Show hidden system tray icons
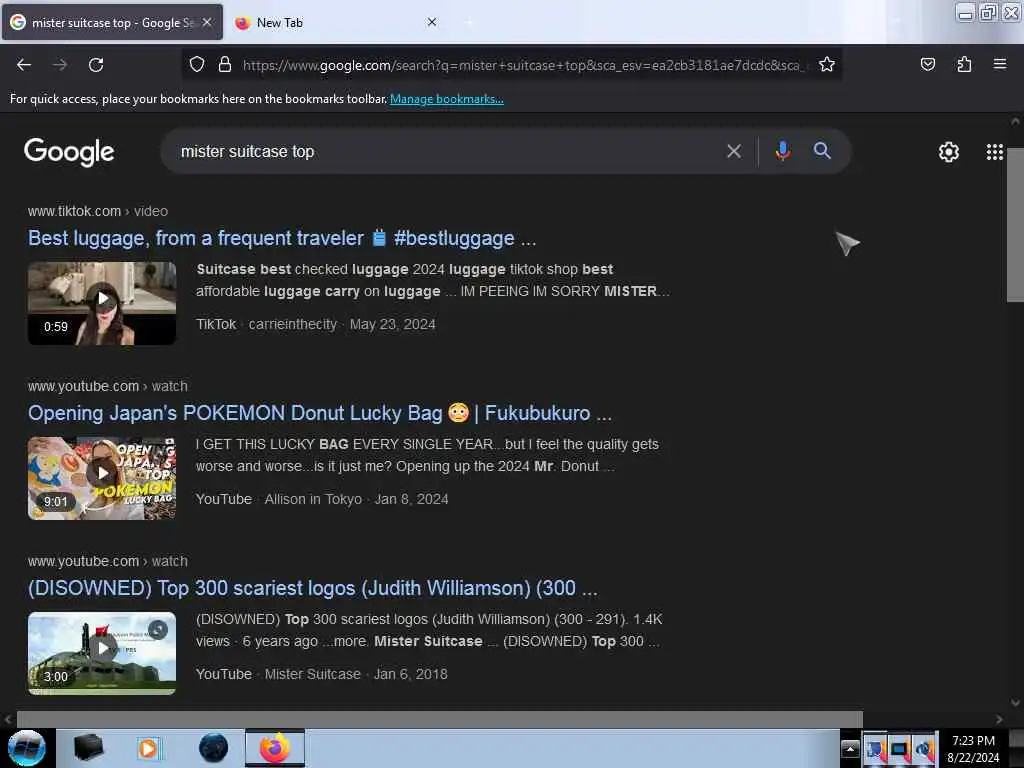1024x768 pixels. click(850, 748)
